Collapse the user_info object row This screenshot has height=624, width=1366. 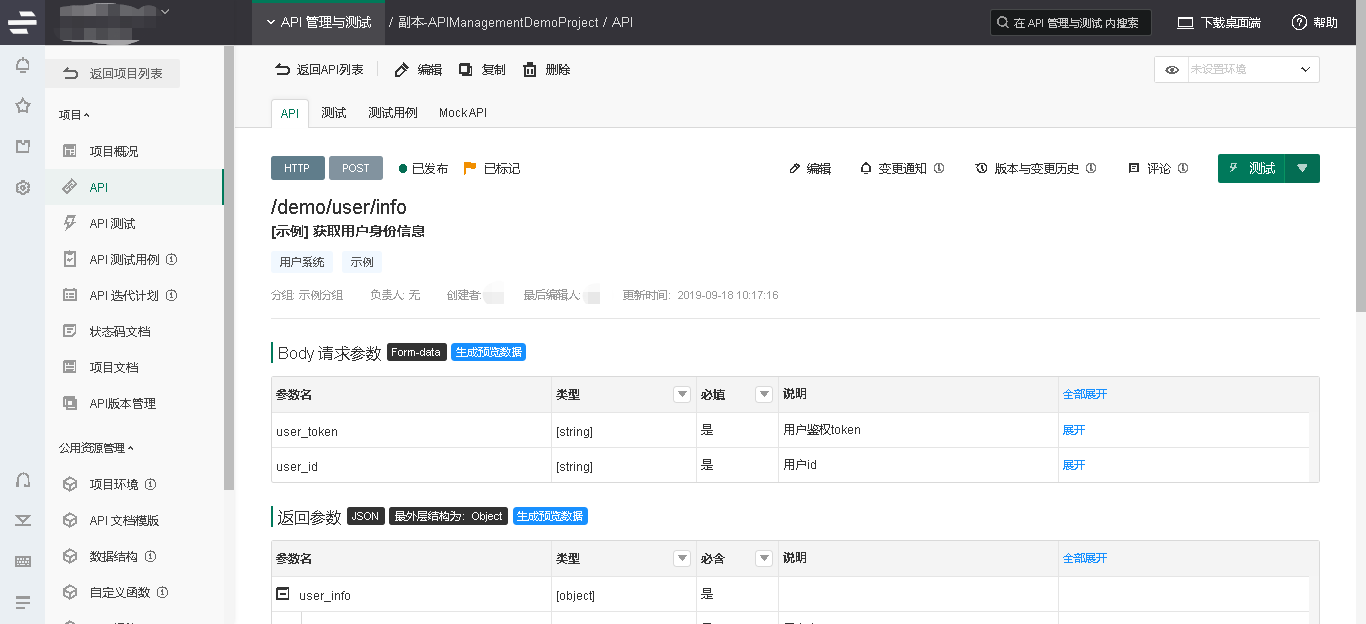point(283,594)
